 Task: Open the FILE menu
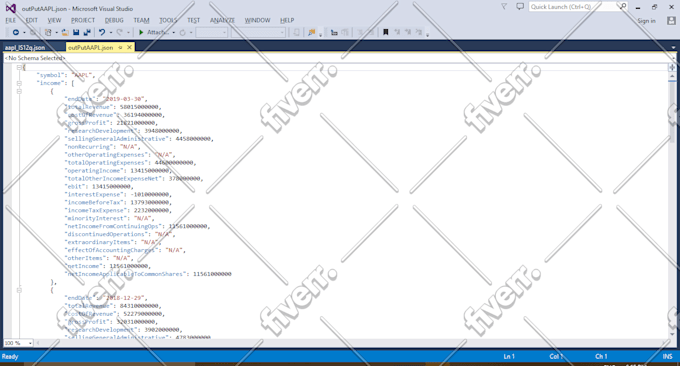tap(11, 20)
